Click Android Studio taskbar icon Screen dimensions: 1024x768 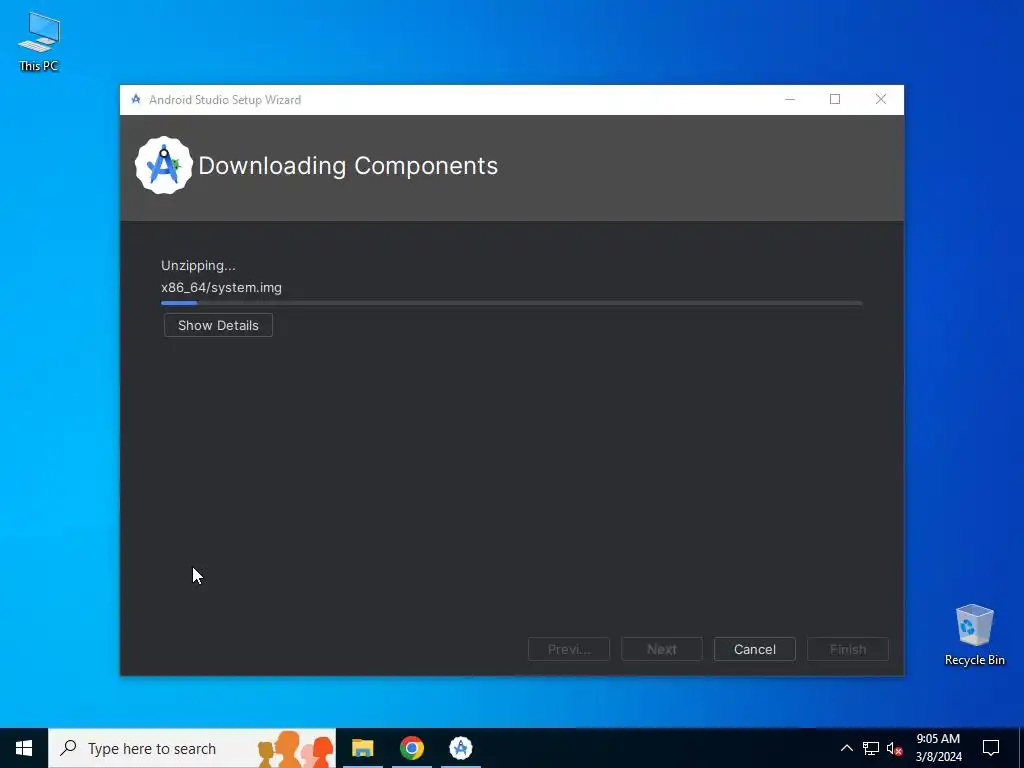(x=461, y=748)
